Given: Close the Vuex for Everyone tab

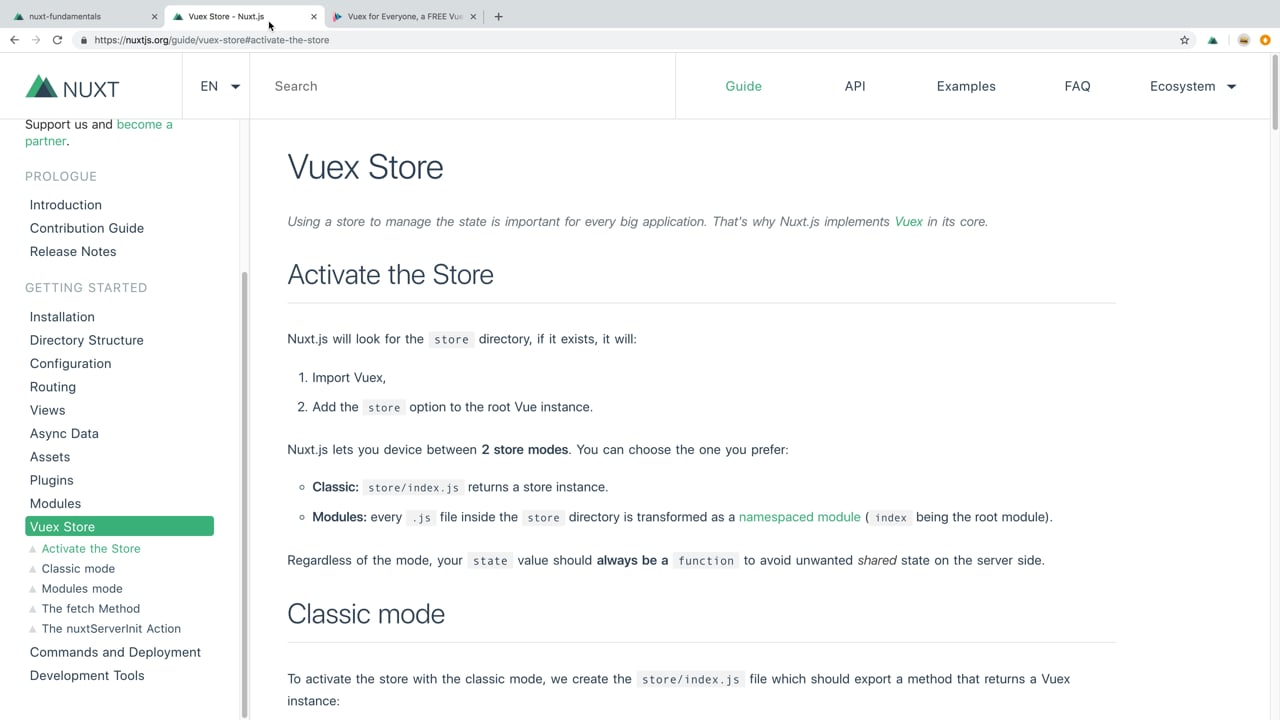Looking at the screenshot, I should pos(474,17).
